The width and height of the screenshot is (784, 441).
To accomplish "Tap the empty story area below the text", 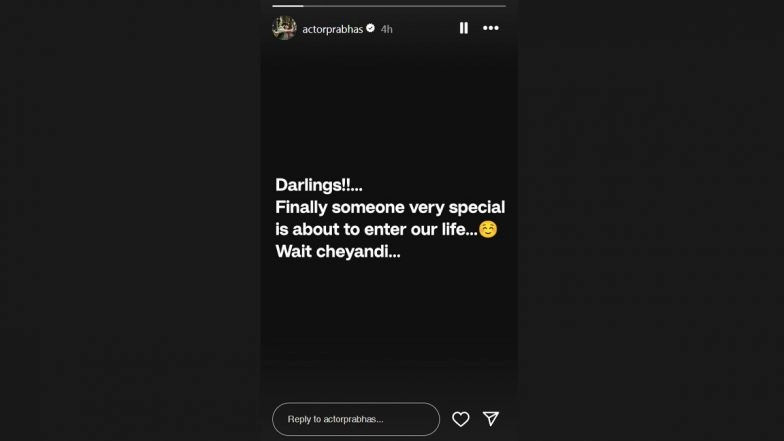I will click(x=389, y=330).
